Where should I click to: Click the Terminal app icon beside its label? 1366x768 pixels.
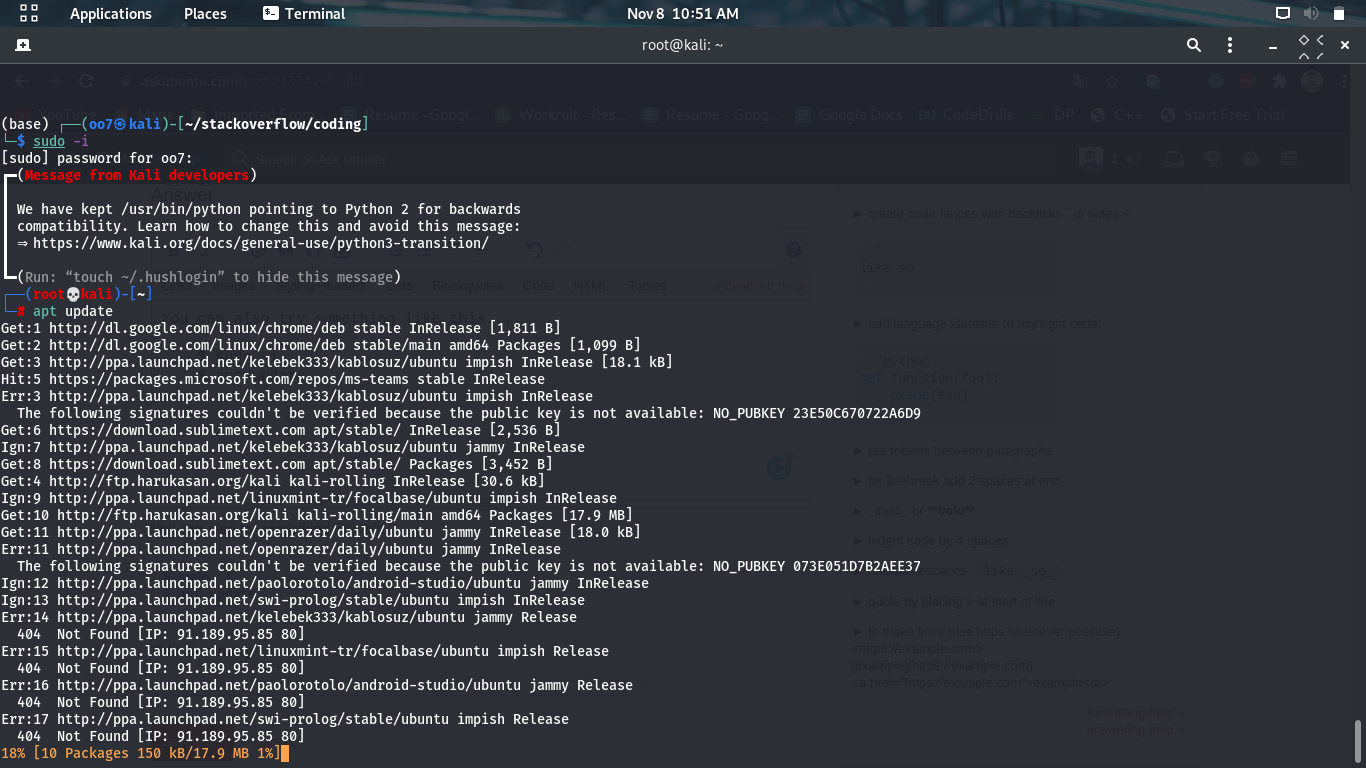[x=269, y=13]
